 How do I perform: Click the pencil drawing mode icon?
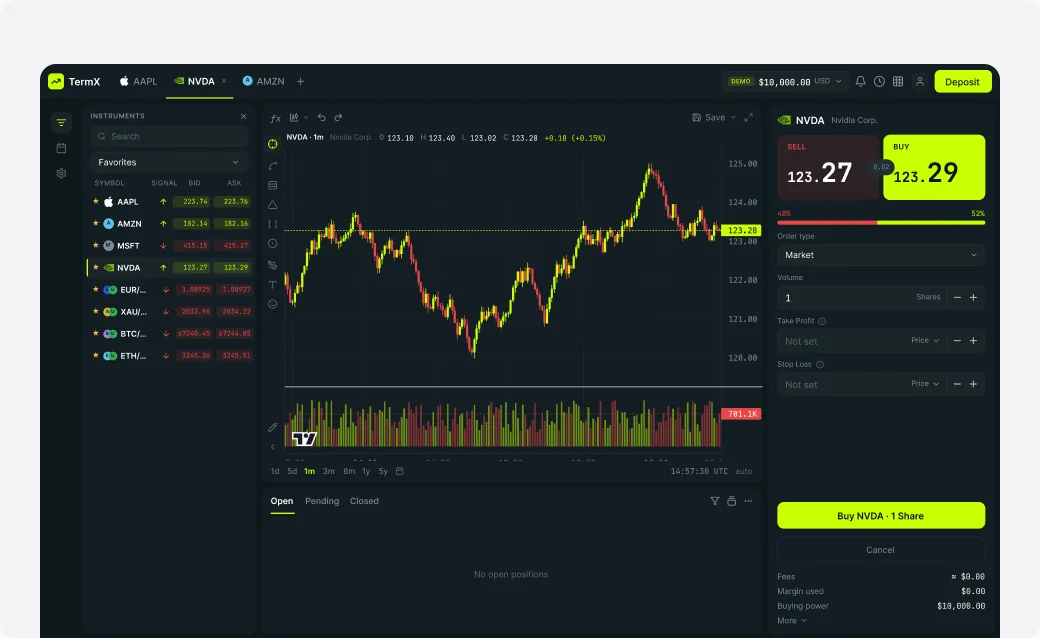point(273,427)
